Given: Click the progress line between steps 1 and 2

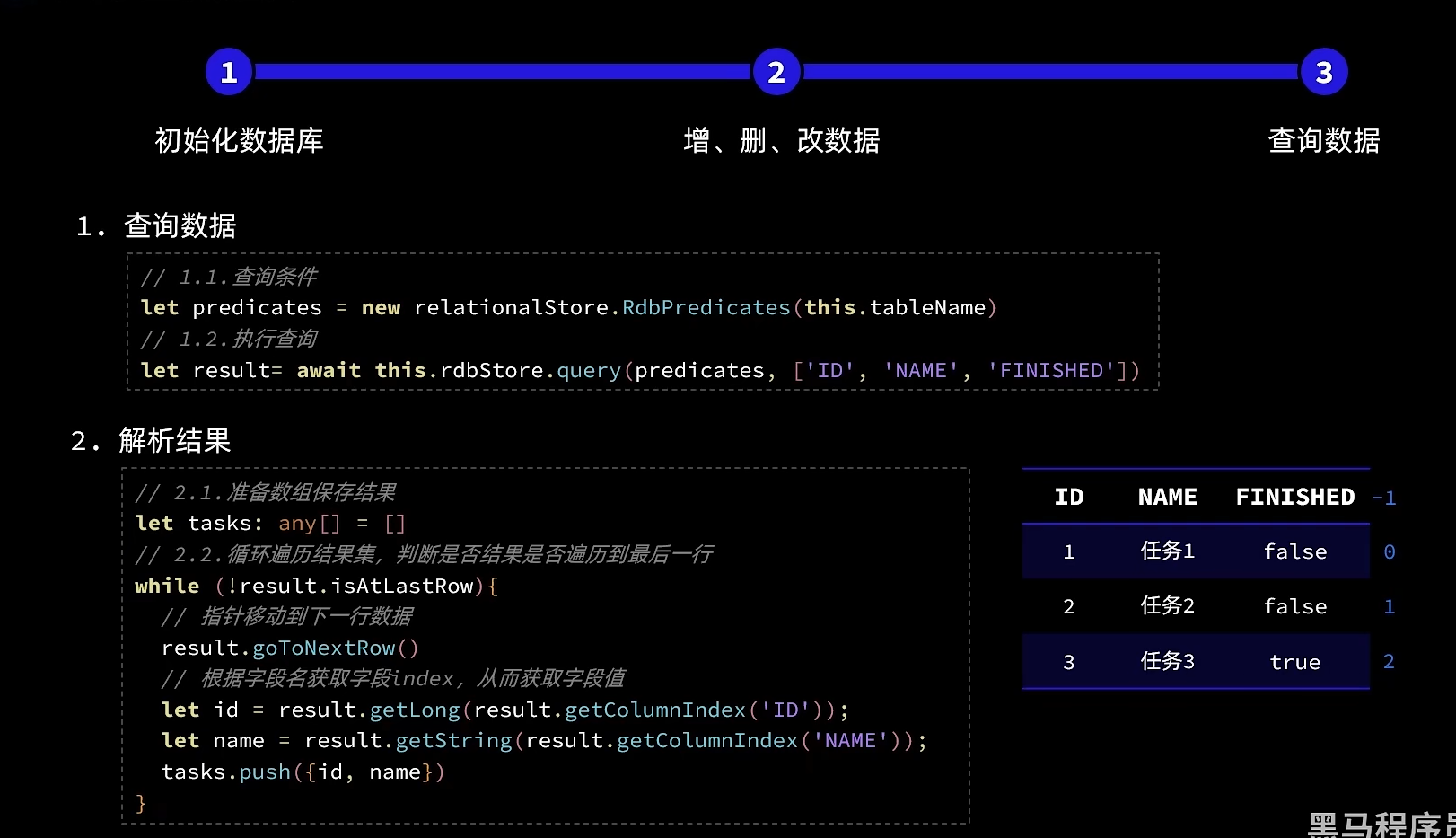Looking at the screenshot, I should [x=503, y=72].
